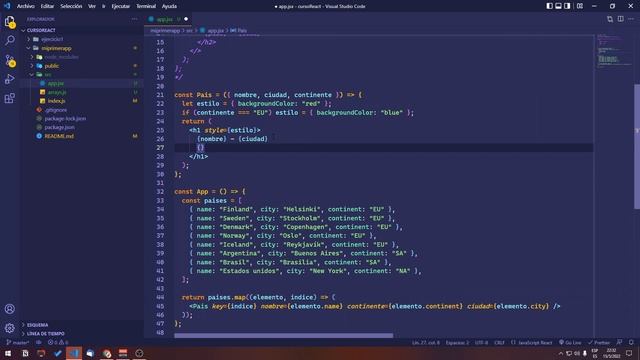
Task: Open errors and warnings count in status bar
Action: tap(58, 342)
